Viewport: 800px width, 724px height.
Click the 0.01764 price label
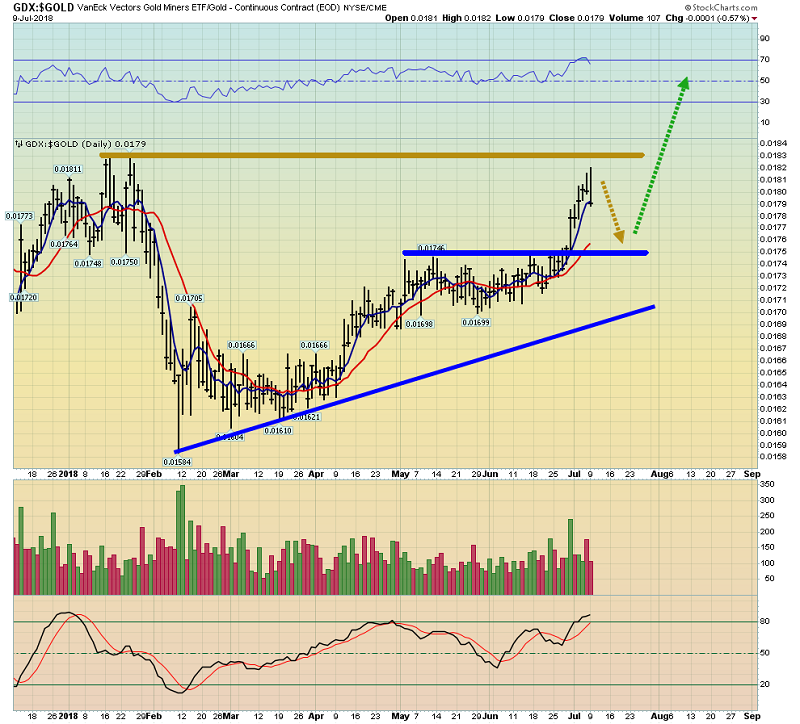[x=64, y=244]
